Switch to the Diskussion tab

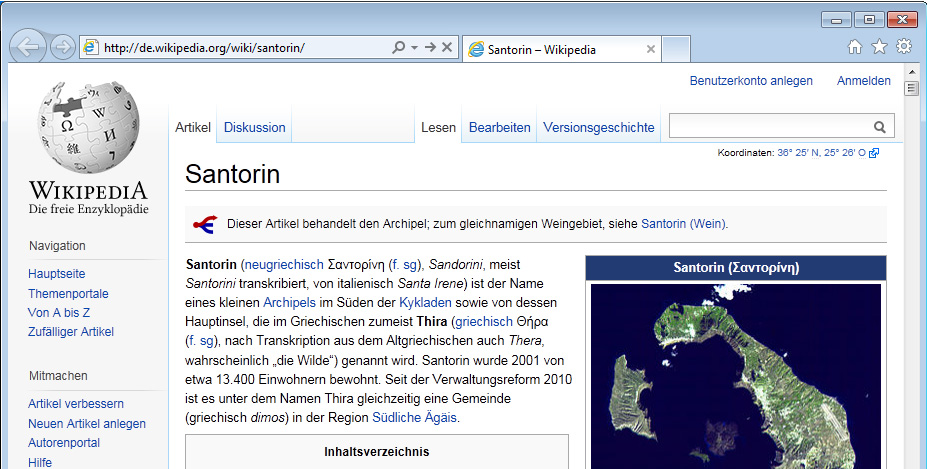tap(254, 127)
